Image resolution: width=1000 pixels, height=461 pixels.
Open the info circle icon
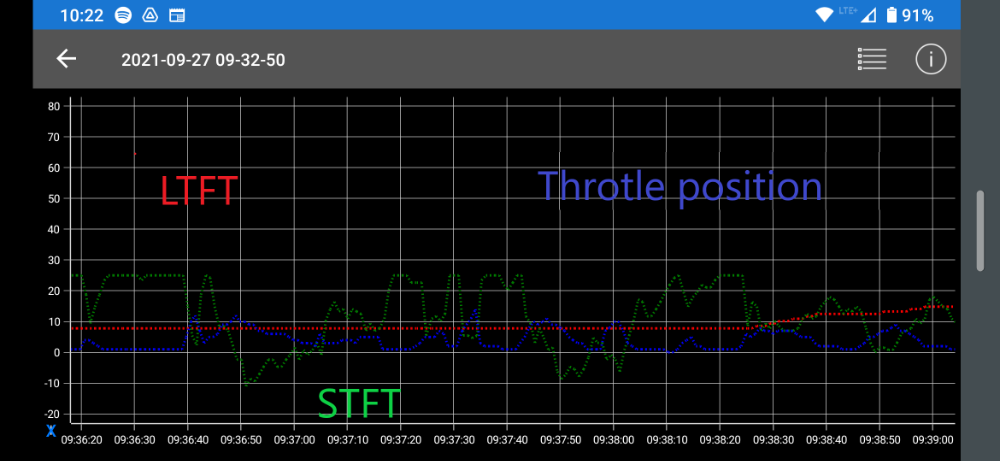pos(930,59)
